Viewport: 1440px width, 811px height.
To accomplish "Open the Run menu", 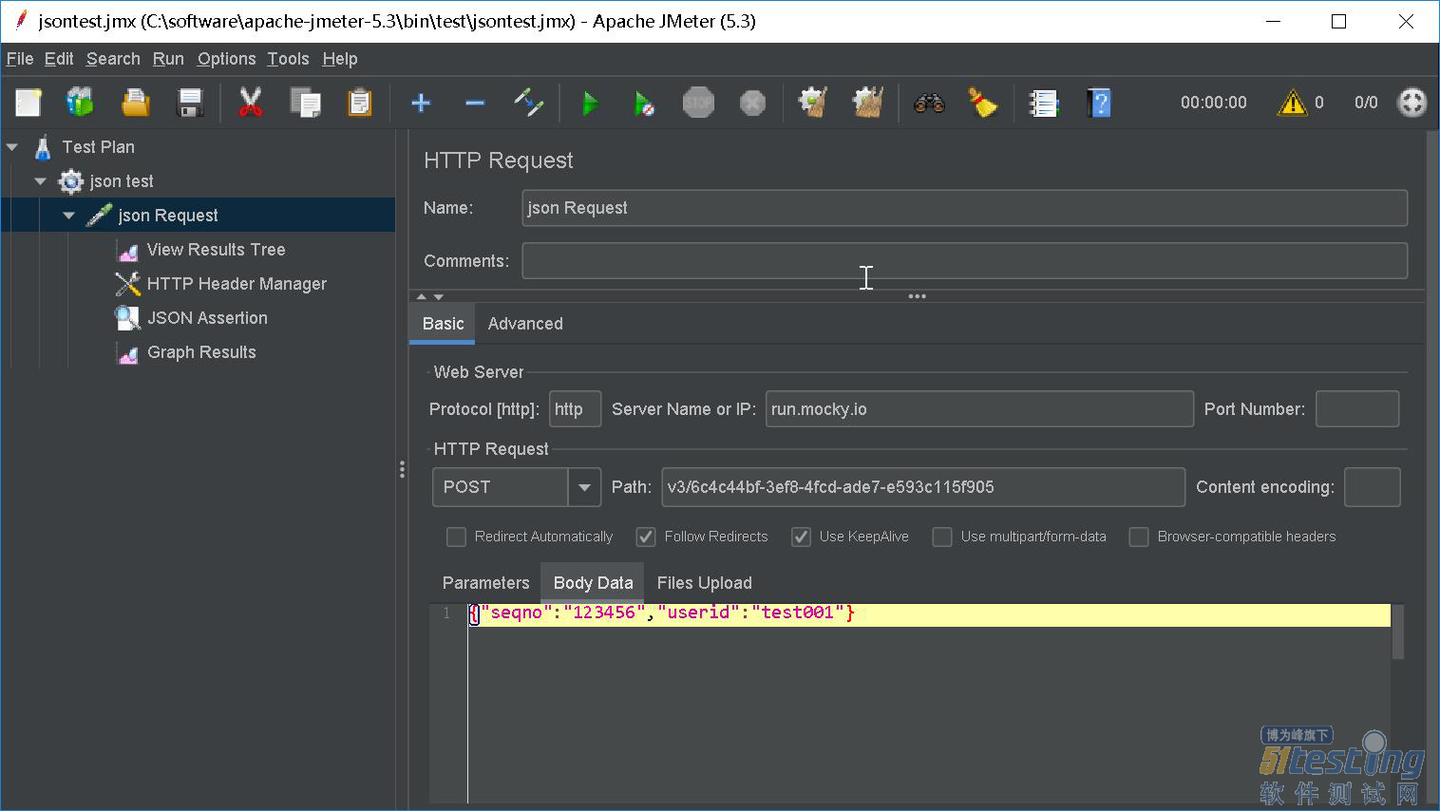I will click(168, 59).
